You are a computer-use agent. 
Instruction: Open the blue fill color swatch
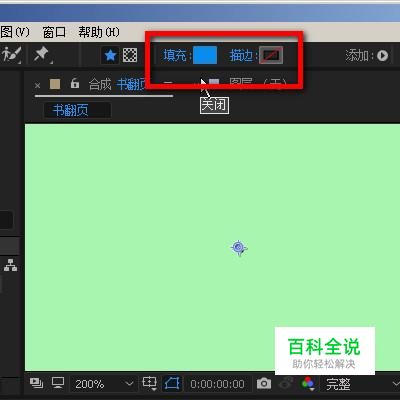205,55
